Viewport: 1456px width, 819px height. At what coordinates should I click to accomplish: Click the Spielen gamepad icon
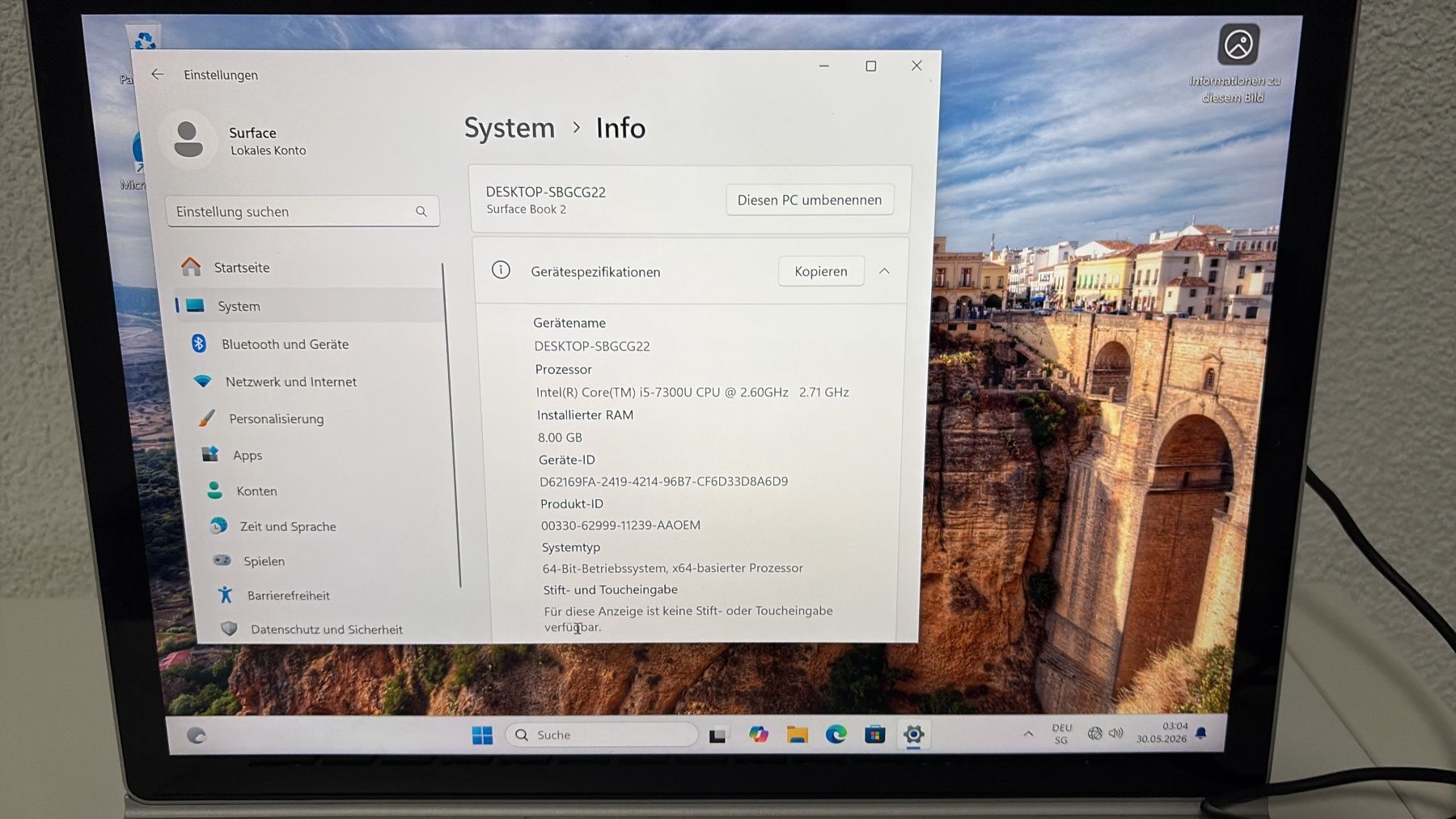coord(222,560)
